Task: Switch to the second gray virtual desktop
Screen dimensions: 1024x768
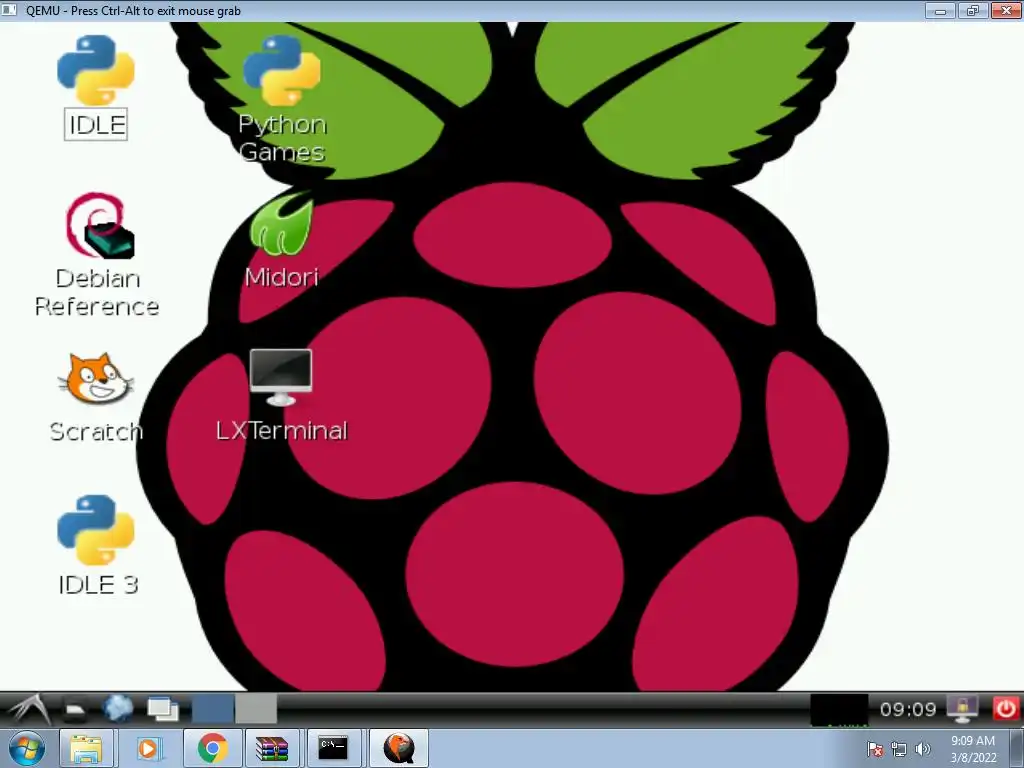Action: pyautogui.click(x=256, y=709)
